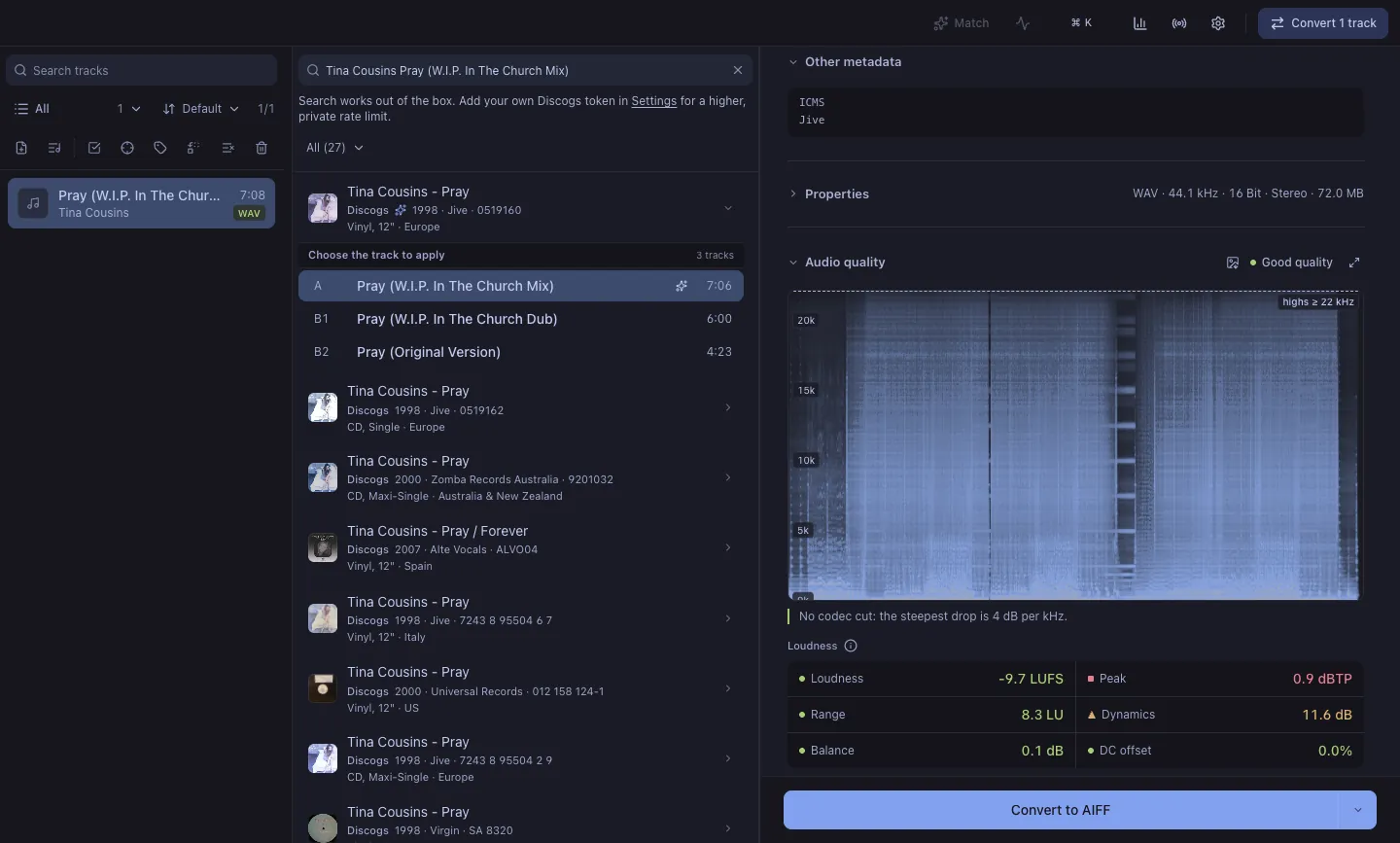This screenshot has width=1400, height=843.
Task: Open settings gear in top bar
Action: 1218,23
